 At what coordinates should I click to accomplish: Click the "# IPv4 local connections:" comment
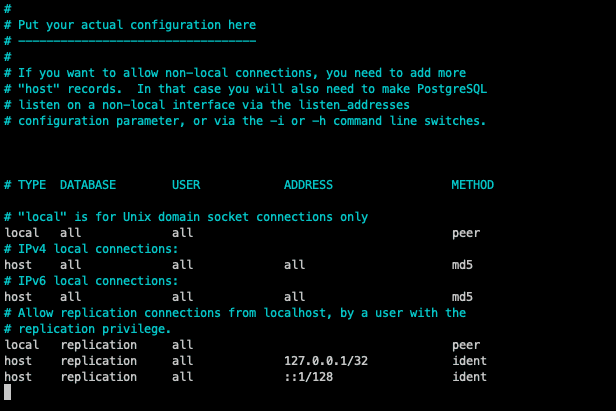91,249
